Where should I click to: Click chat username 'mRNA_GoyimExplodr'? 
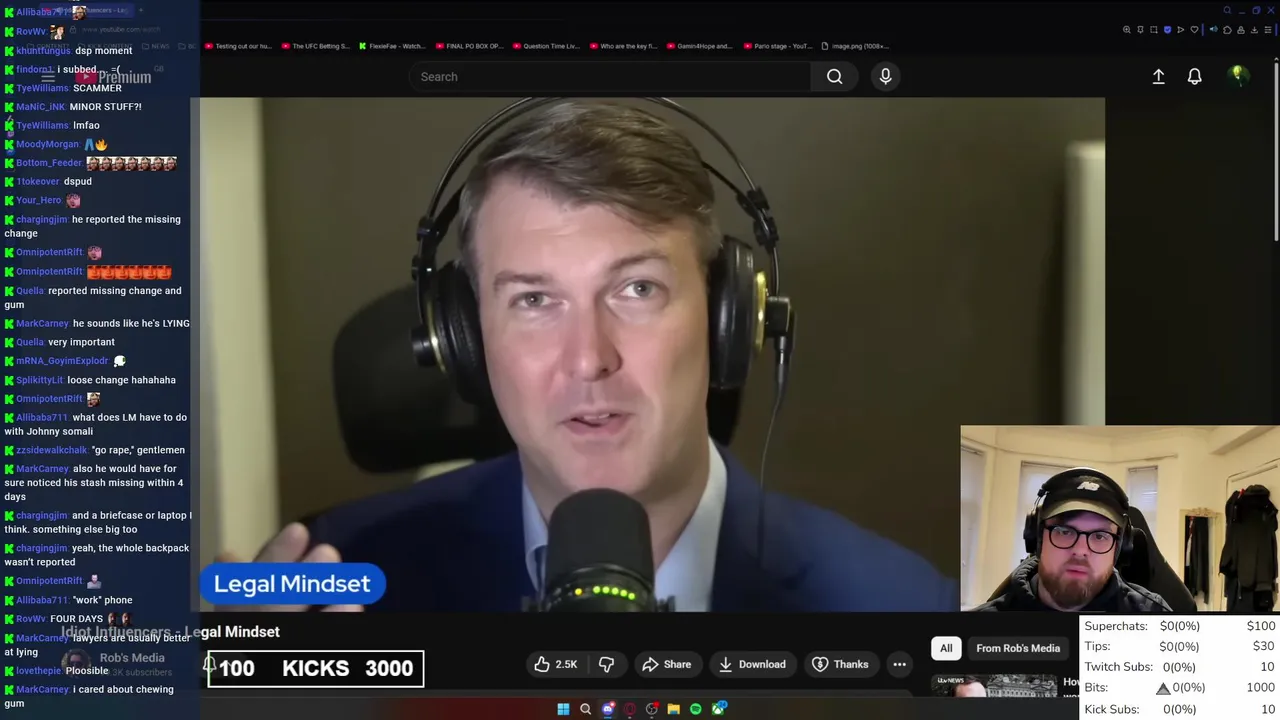[62, 361]
